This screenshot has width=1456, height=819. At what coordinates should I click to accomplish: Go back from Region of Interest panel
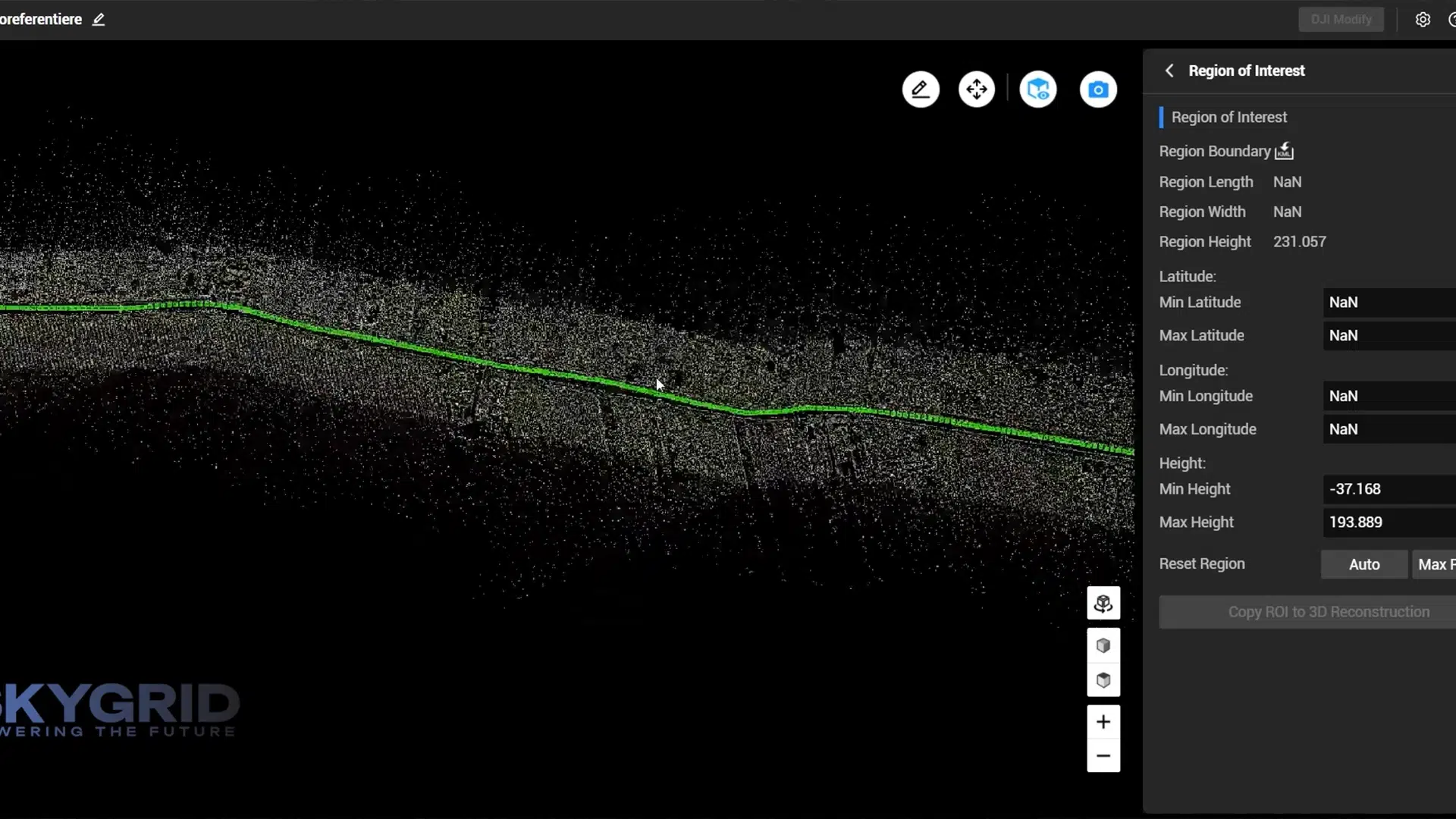click(1169, 71)
